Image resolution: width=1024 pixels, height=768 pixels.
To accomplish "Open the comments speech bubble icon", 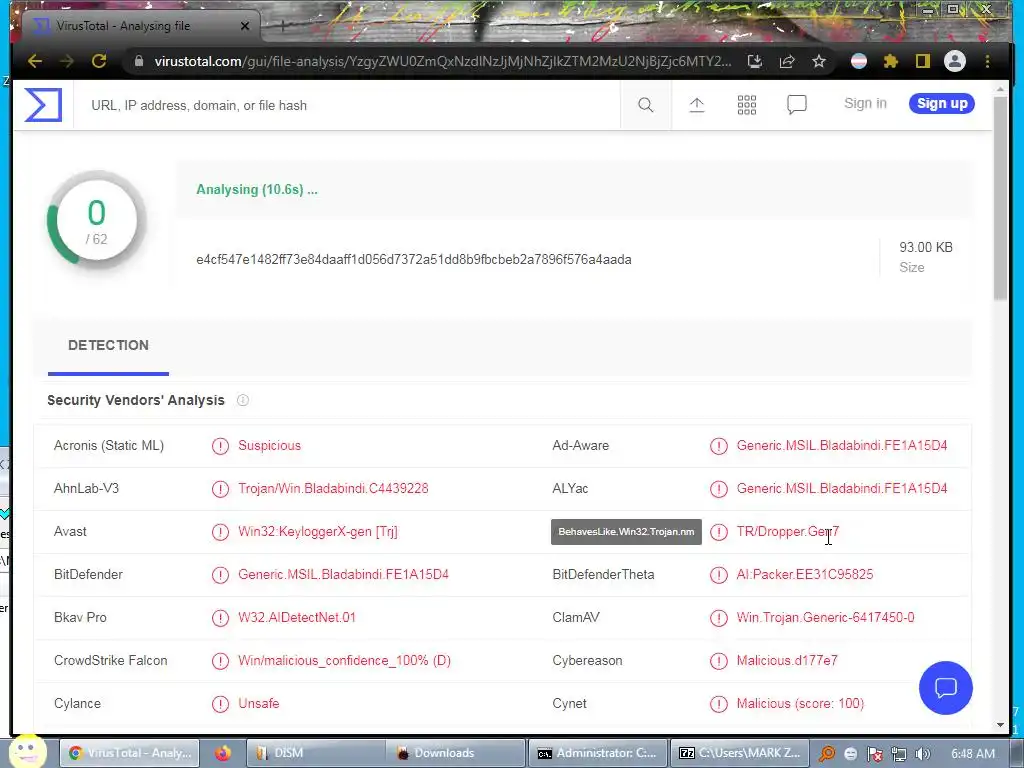I will [x=797, y=104].
